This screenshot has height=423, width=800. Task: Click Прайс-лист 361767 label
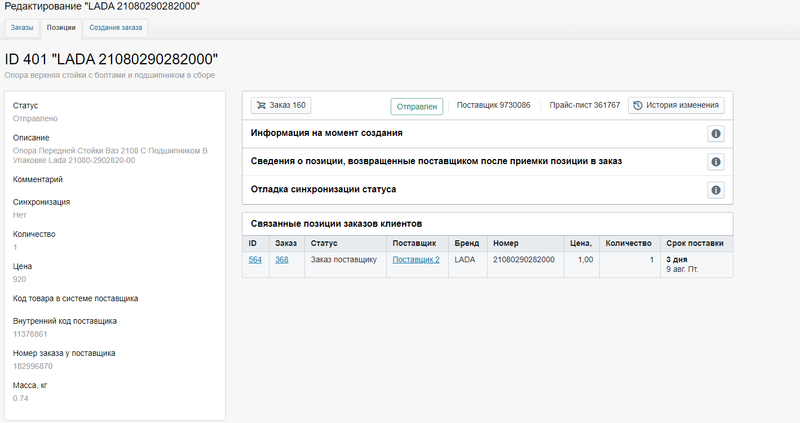[x=585, y=105]
